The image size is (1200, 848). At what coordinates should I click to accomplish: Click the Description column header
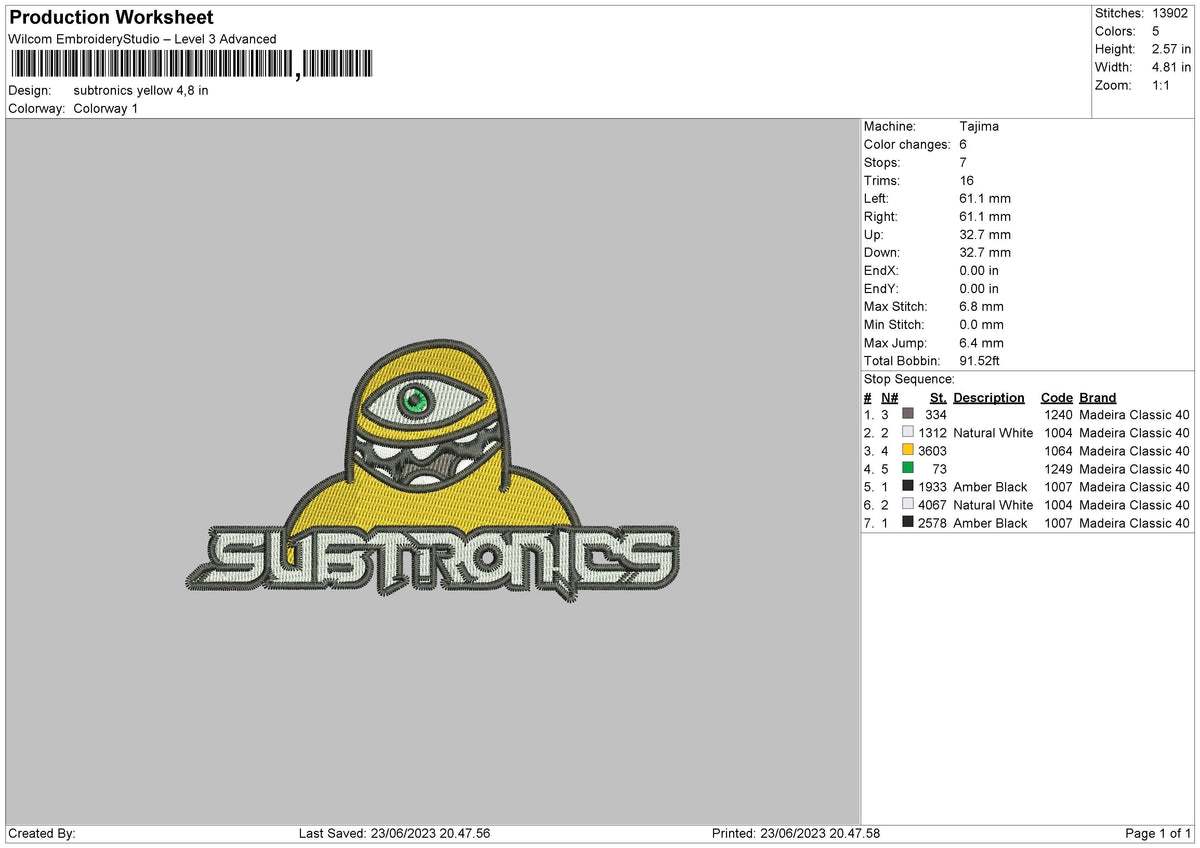coord(988,397)
